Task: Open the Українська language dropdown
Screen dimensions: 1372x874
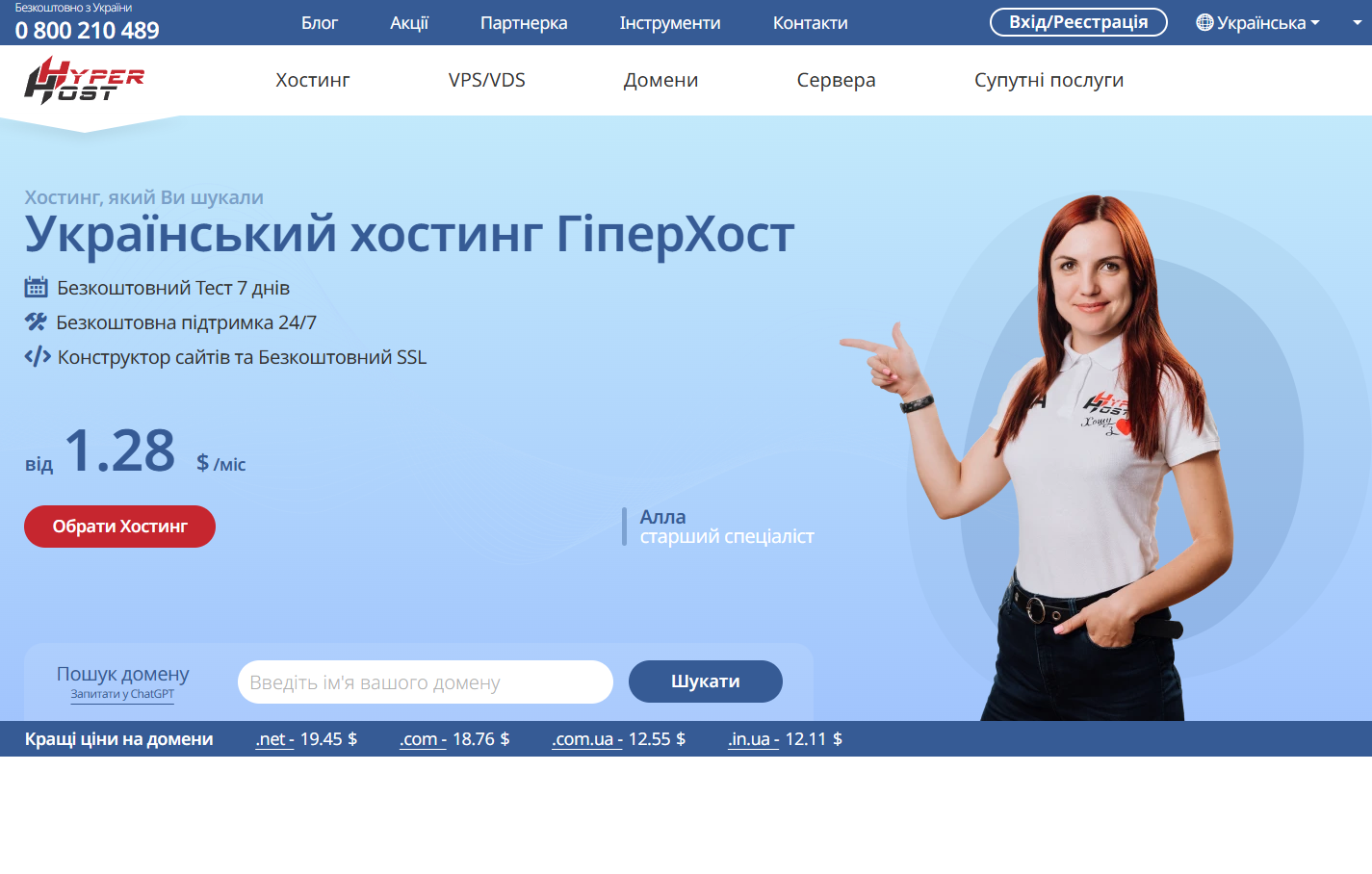Action: point(1257,22)
